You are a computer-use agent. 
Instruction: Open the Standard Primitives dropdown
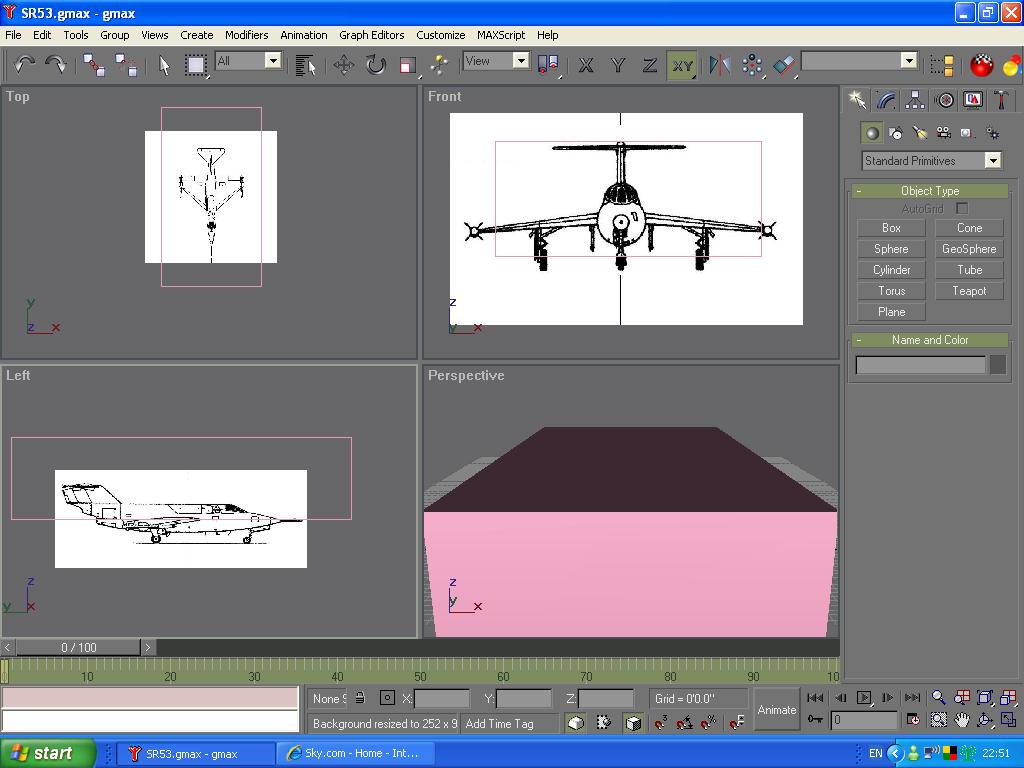[x=931, y=161]
